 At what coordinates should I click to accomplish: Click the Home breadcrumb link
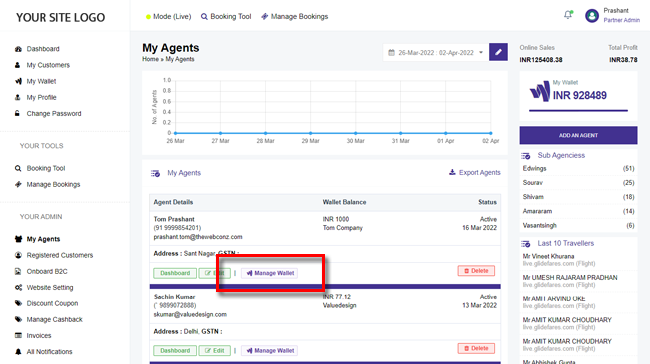[150, 59]
